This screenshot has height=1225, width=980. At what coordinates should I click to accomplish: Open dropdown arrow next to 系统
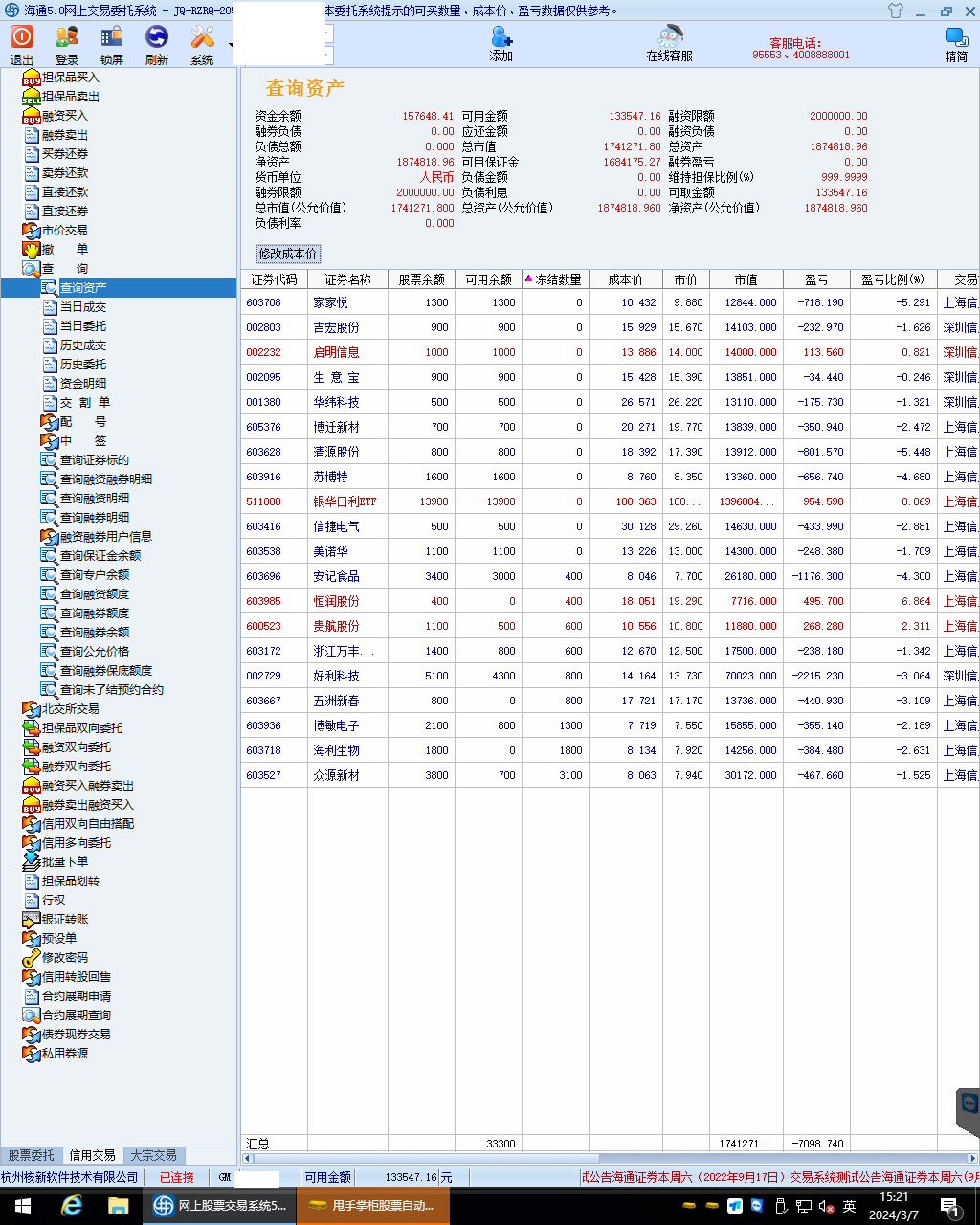[x=231, y=45]
